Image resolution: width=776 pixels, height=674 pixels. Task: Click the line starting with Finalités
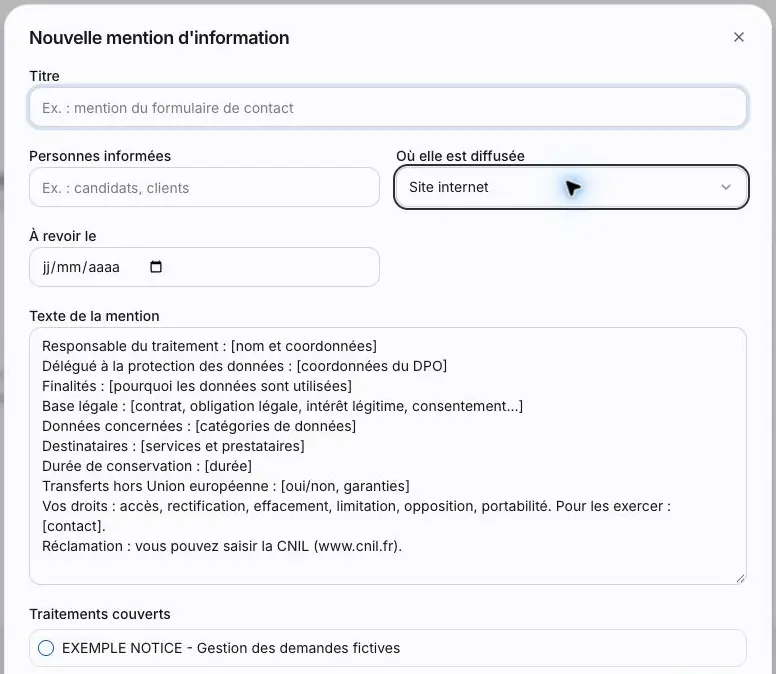197,386
